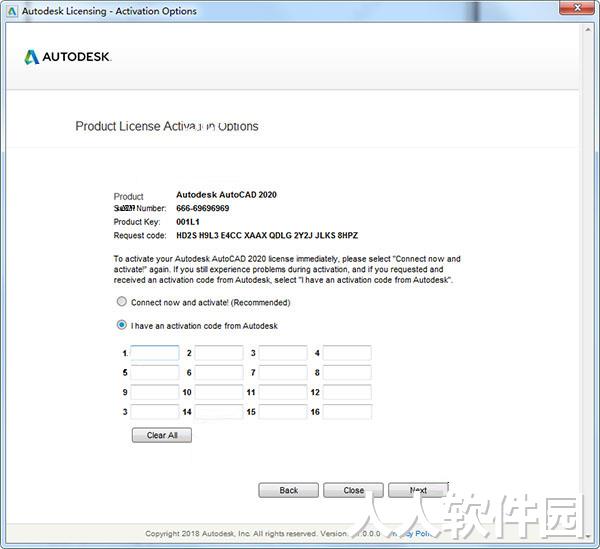
Task: Click the Close button at bottom
Action: [353, 490]
